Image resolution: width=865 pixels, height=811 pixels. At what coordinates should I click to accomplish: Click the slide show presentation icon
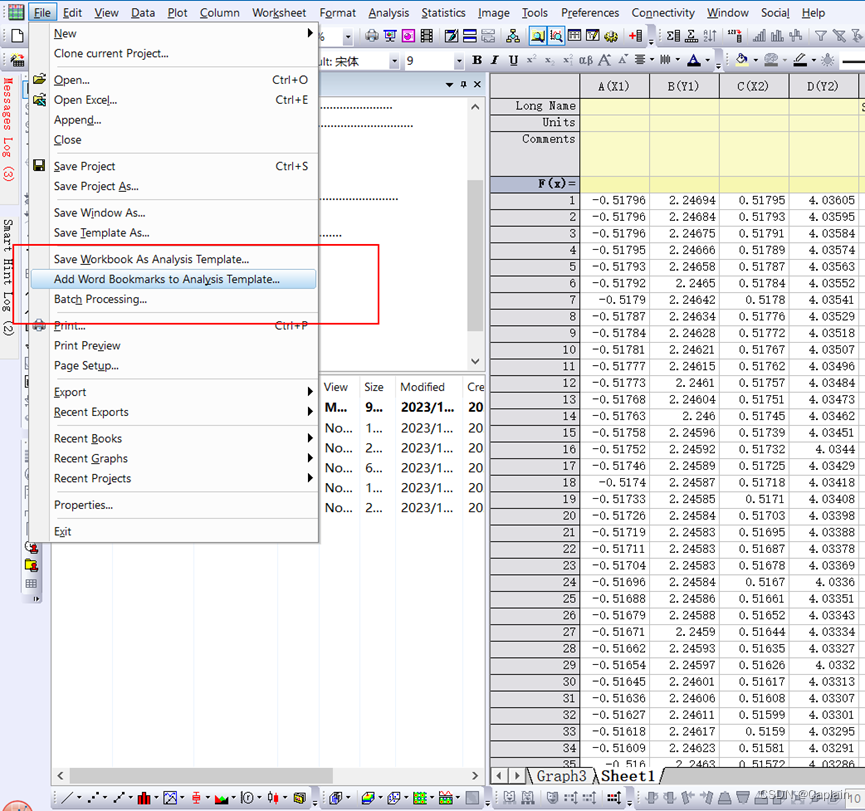390,36
